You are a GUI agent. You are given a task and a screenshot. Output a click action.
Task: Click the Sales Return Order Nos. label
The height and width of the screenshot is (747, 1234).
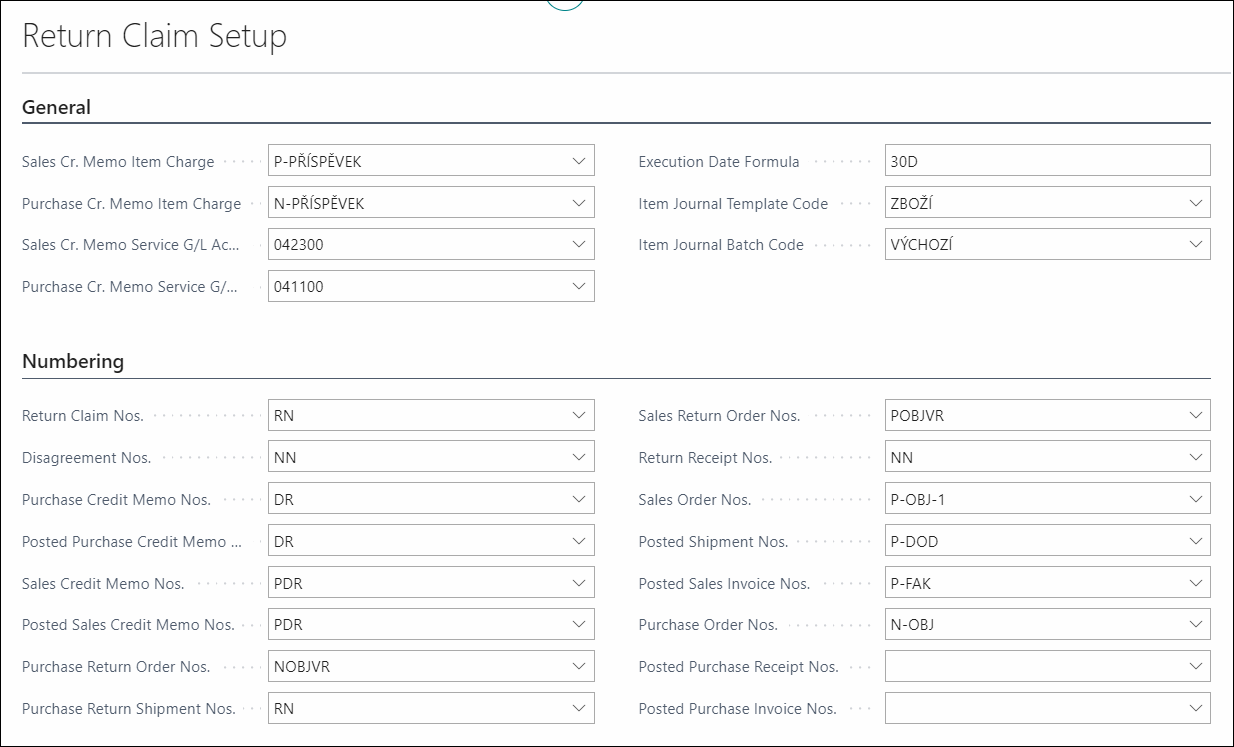[719, 415]
